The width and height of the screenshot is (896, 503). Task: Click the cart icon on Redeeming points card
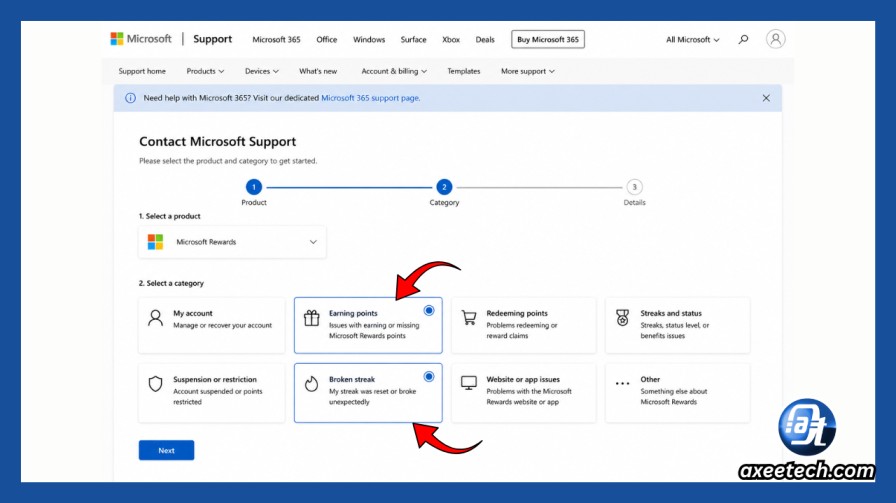click(x=469, y=318)
